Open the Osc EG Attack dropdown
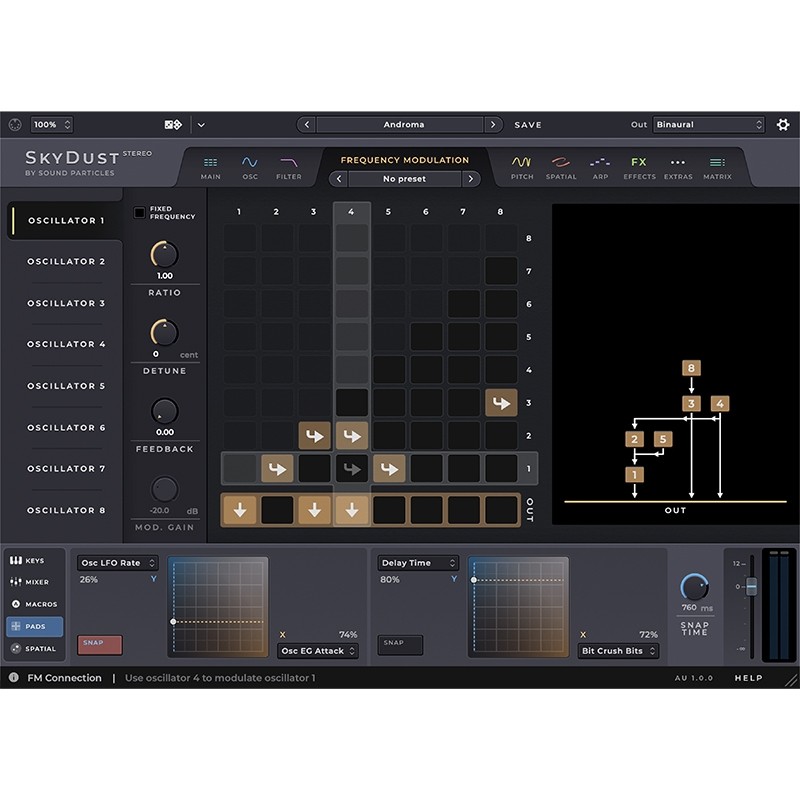 (318, 651)
